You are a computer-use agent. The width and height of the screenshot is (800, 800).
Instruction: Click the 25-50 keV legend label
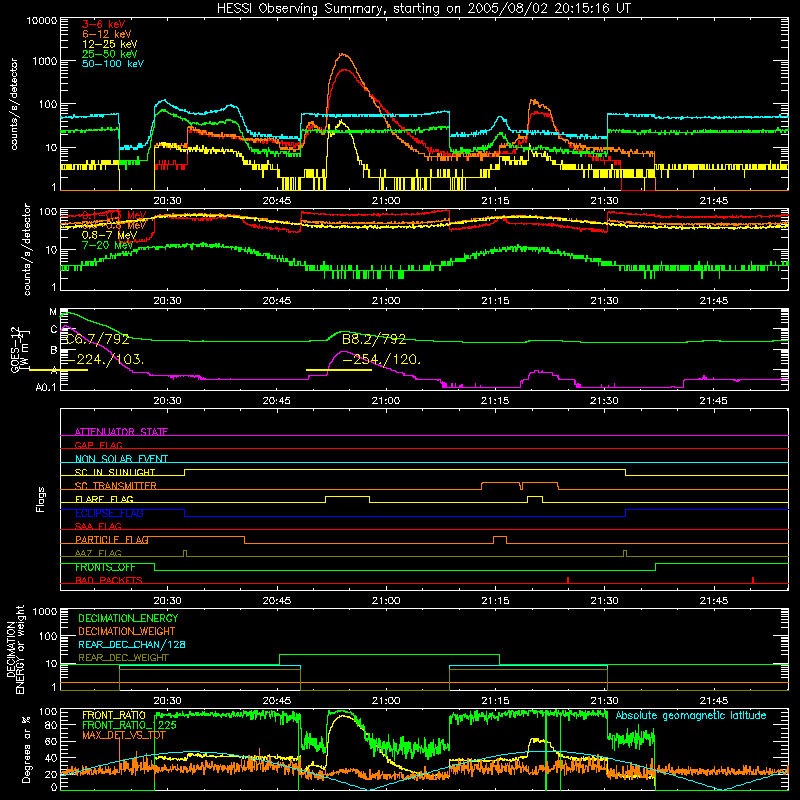coord(109,54)
